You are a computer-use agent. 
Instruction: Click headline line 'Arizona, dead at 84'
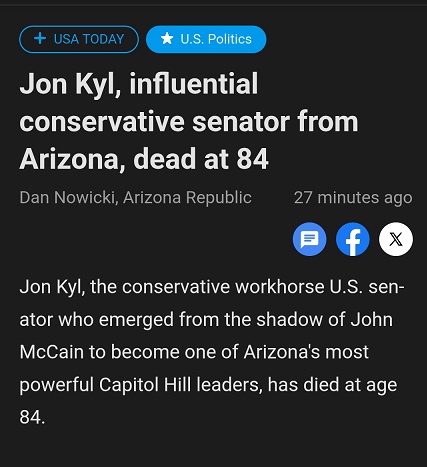point(144,159)
